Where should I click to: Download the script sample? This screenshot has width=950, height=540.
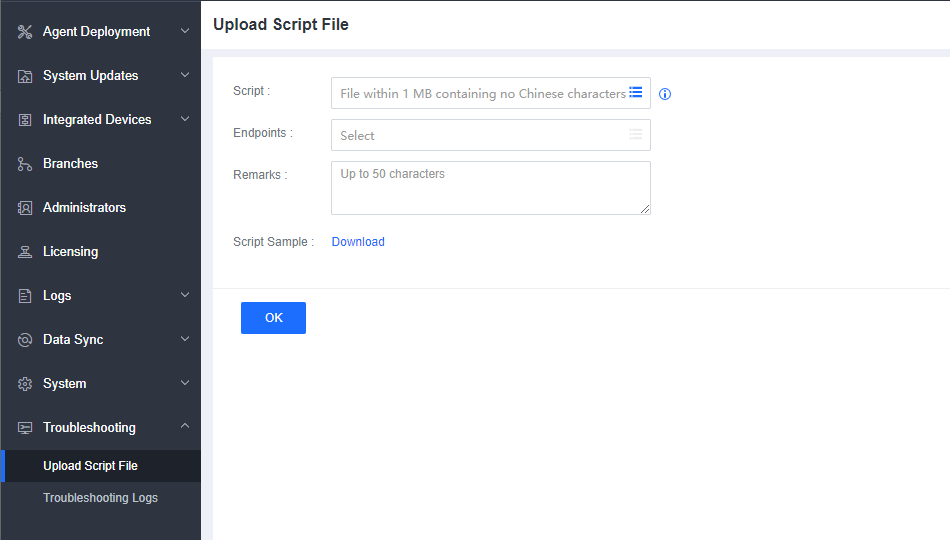[x=358, y=242]
